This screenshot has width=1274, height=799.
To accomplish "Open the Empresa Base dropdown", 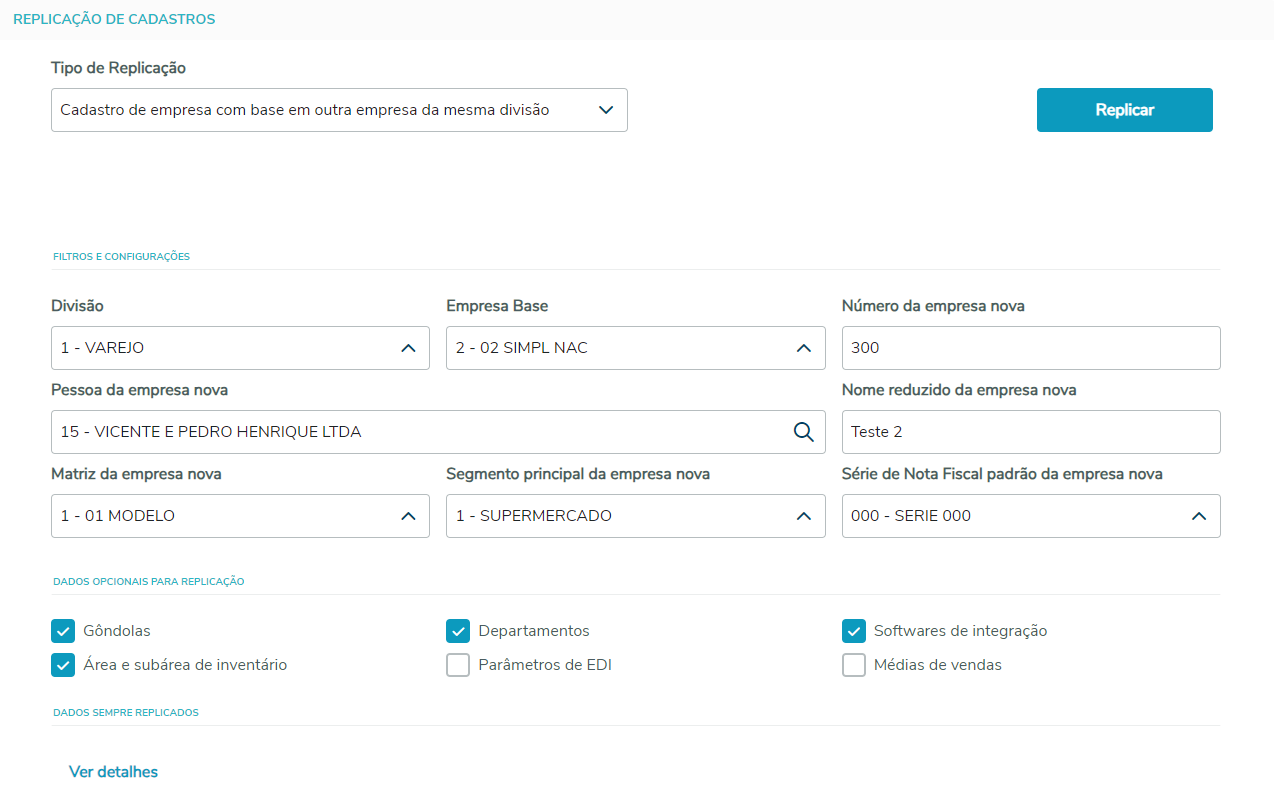I will point(635,348).
